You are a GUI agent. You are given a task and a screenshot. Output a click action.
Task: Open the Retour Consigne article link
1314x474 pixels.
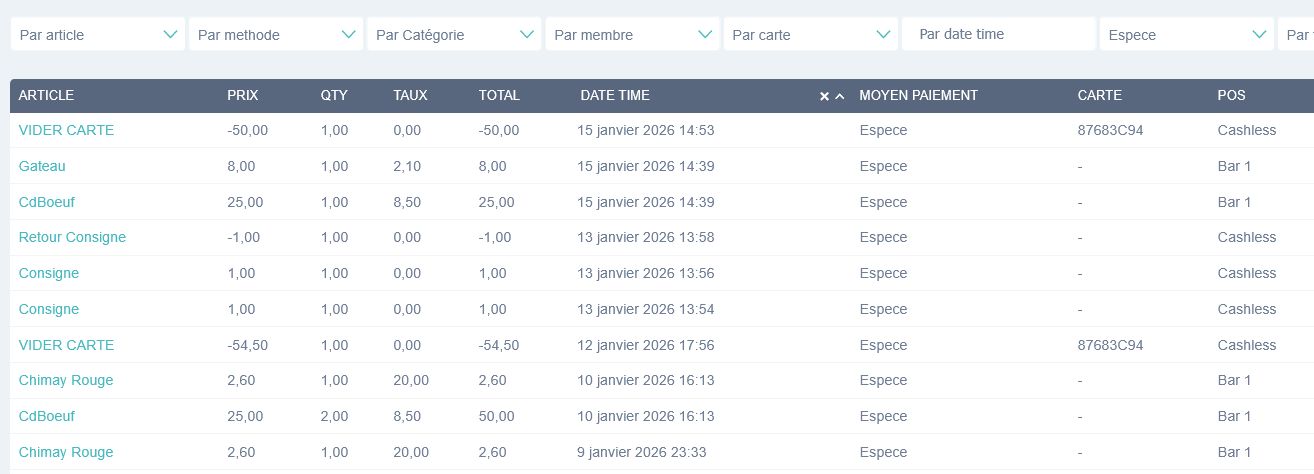[72, 237]
